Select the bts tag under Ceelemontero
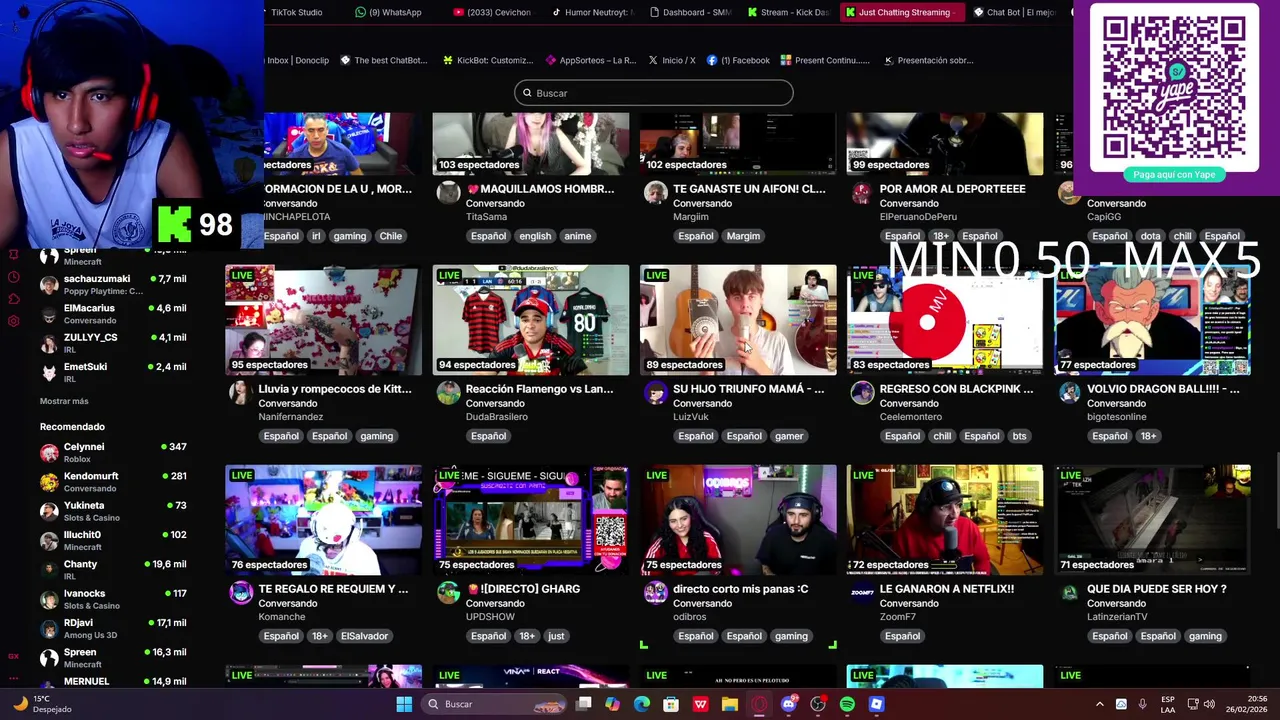The height and width of the screenshot is (720, 1280). tap(1019, 436)
